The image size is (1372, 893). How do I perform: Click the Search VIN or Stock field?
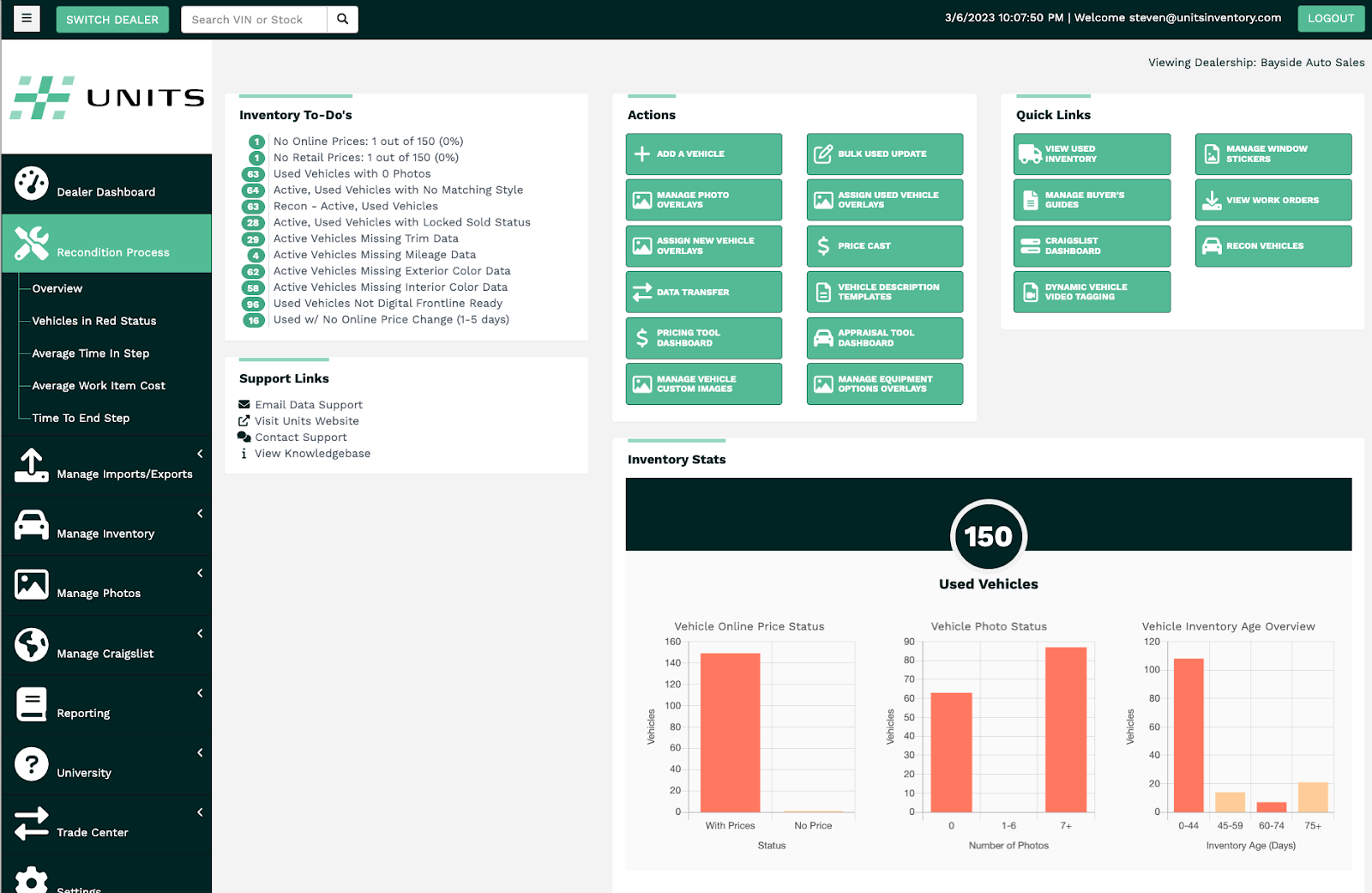(253, 18)
